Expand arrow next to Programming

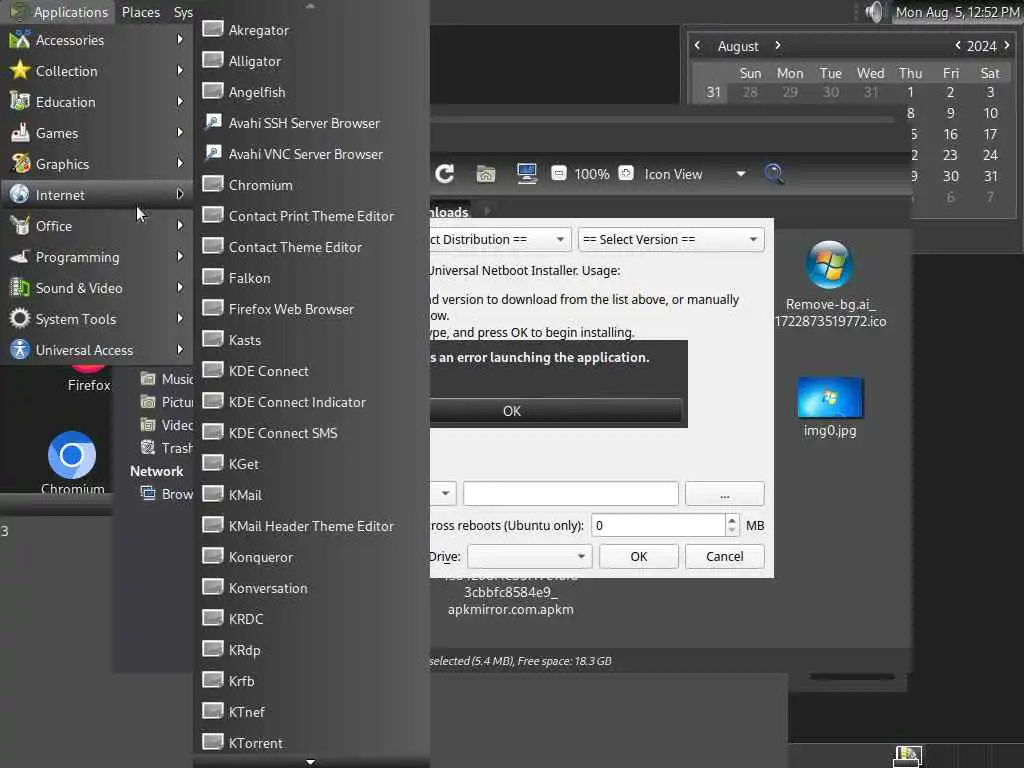[180, 257]
